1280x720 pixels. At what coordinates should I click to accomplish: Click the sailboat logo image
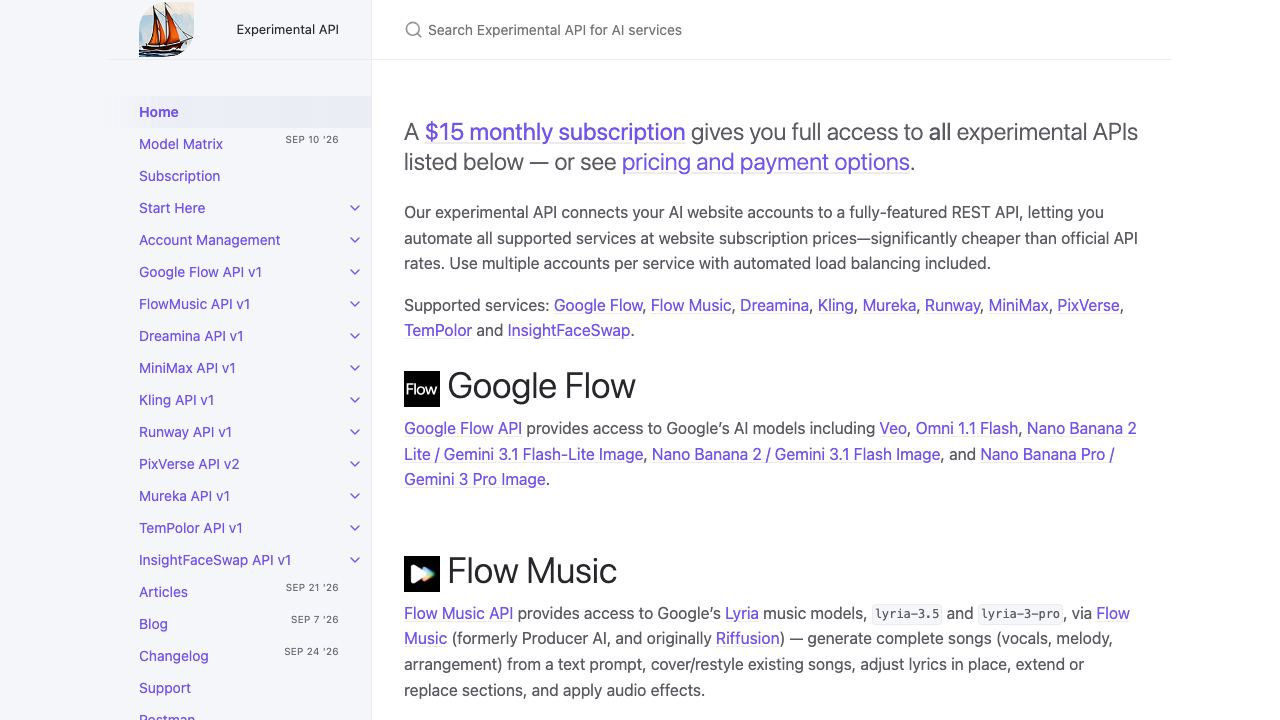(166, 29)
